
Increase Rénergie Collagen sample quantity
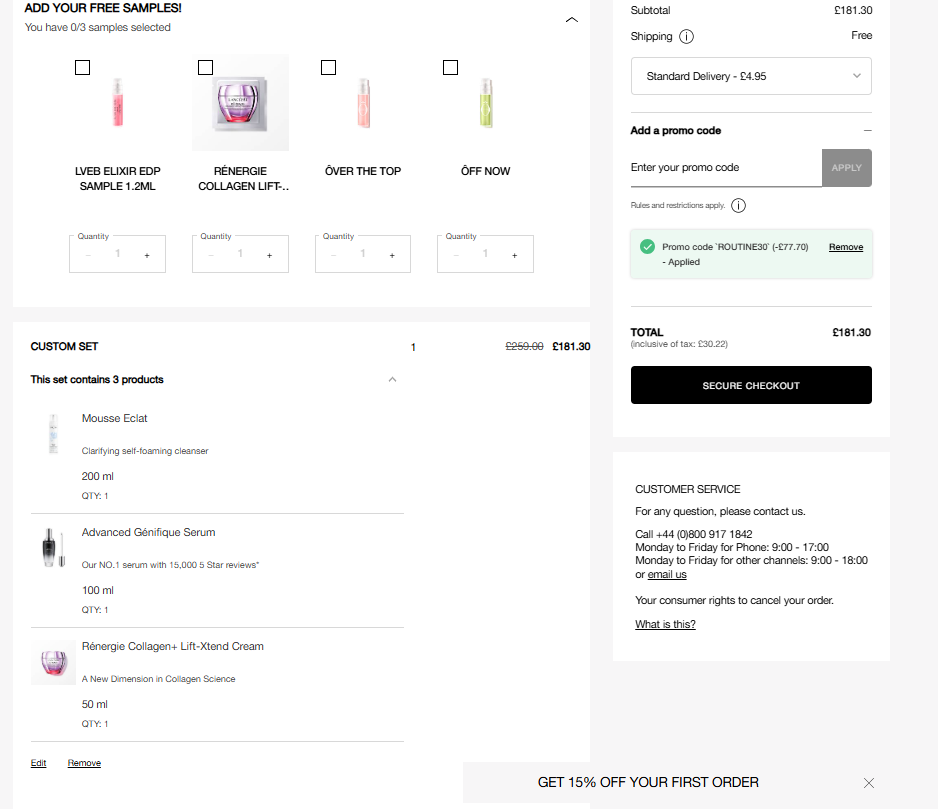tap(269, 255)
